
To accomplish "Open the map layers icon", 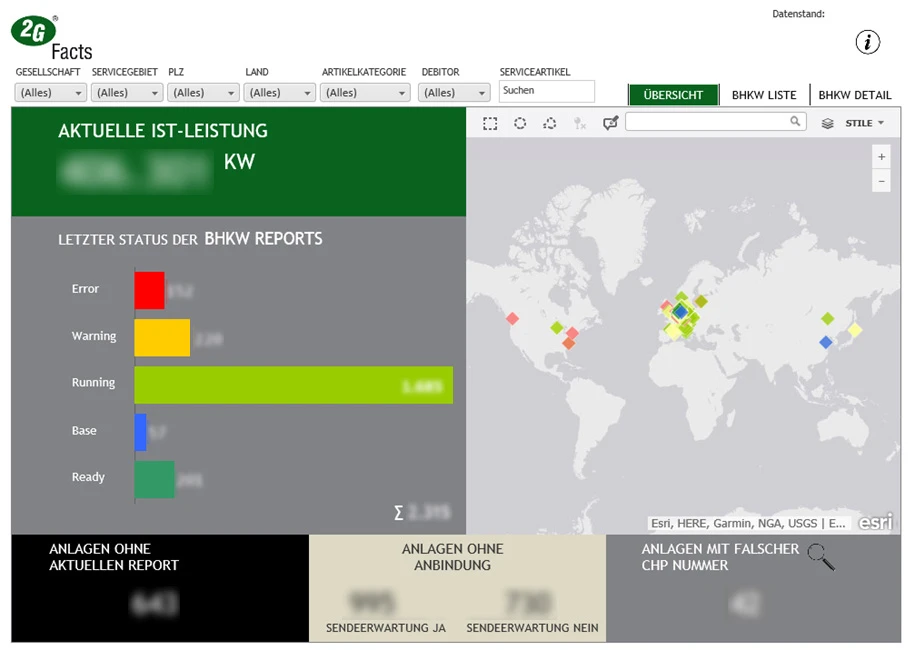I will tap(827, 124).
